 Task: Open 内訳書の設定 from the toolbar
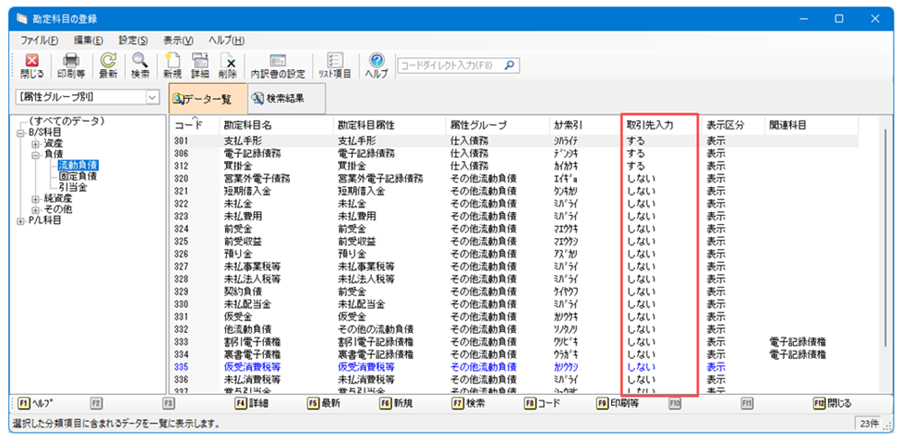click(277, 66)
